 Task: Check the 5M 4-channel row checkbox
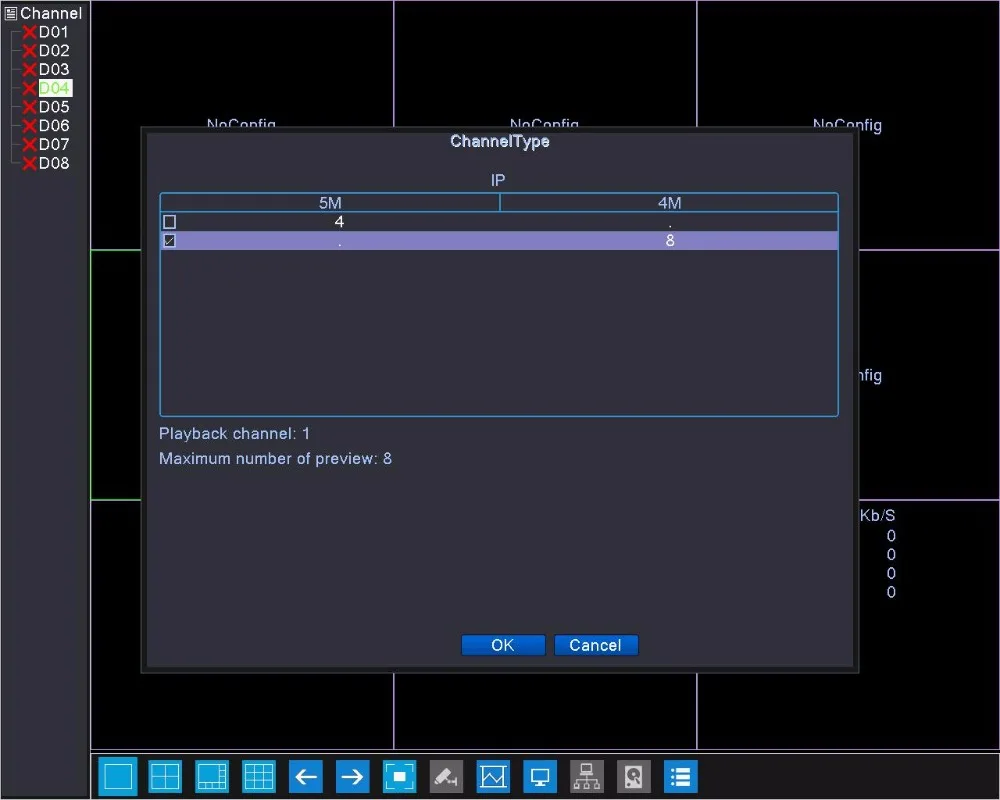tap(170, 222)
